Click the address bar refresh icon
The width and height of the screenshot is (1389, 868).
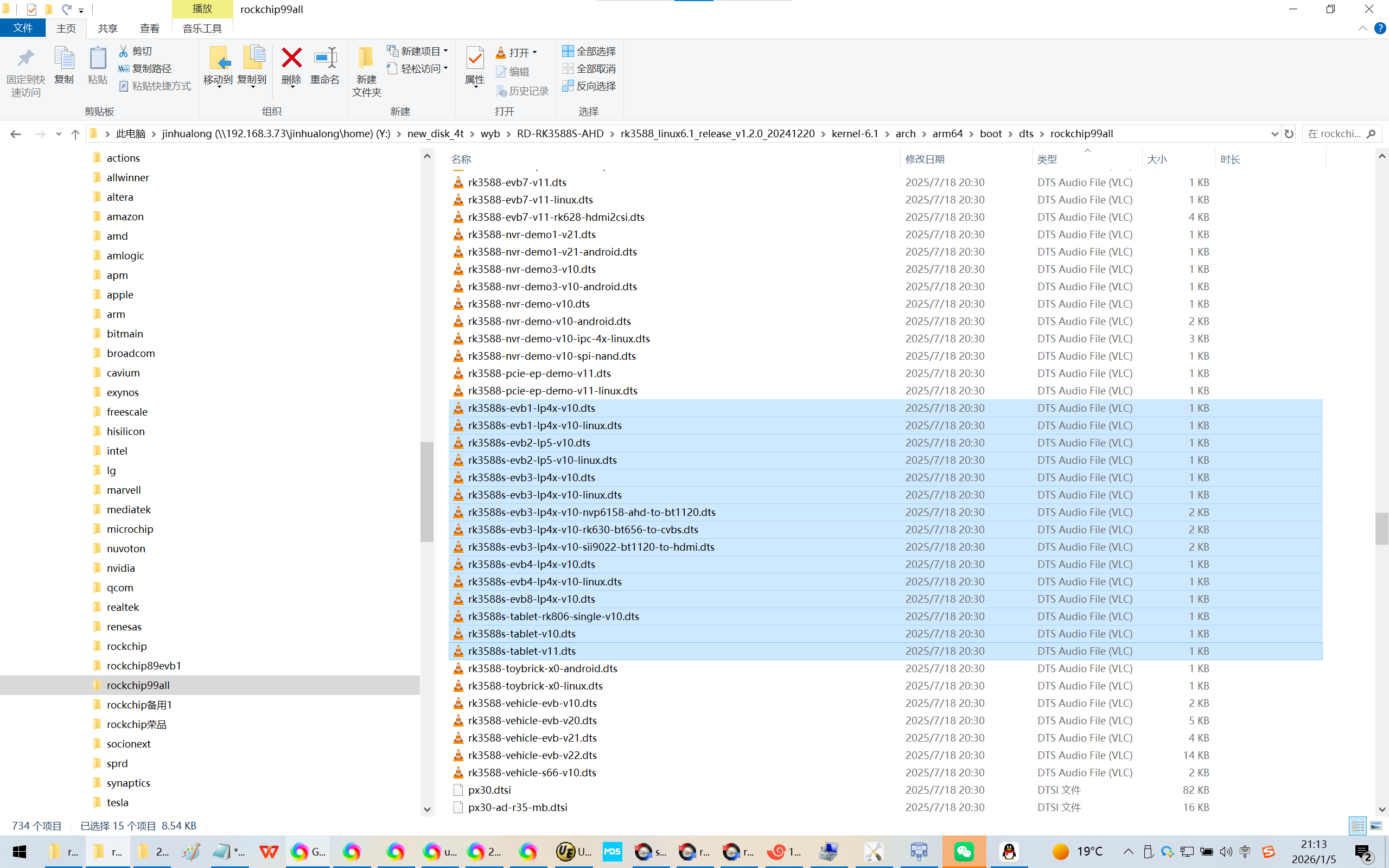[x=1289, y=134]
